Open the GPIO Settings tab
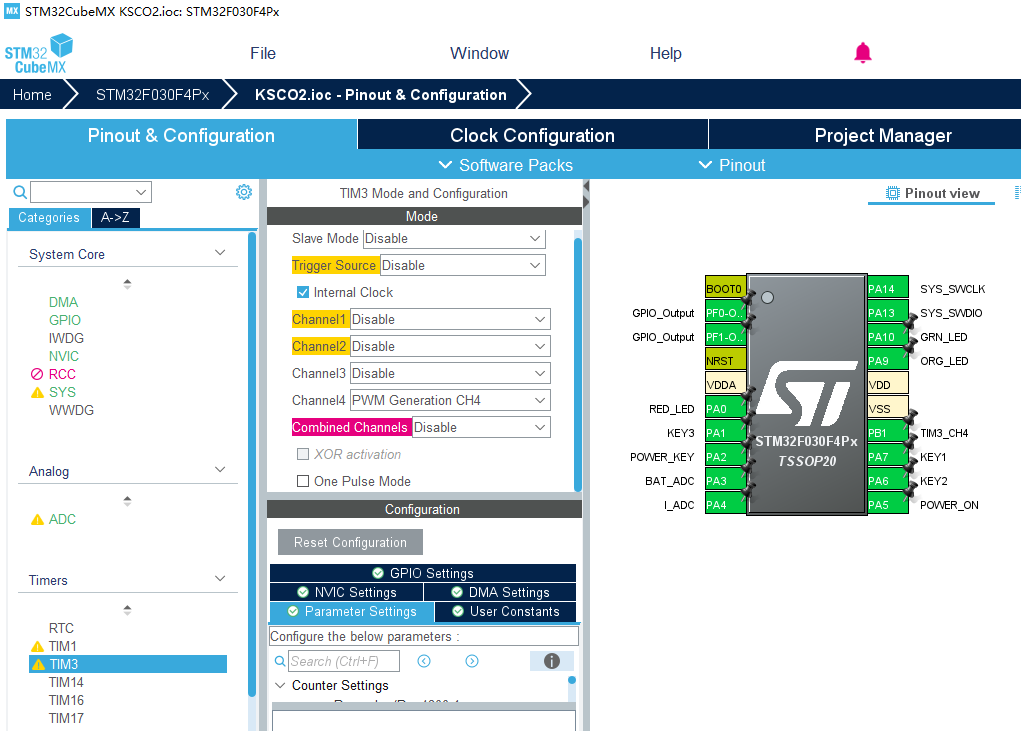 pos(423,573)
